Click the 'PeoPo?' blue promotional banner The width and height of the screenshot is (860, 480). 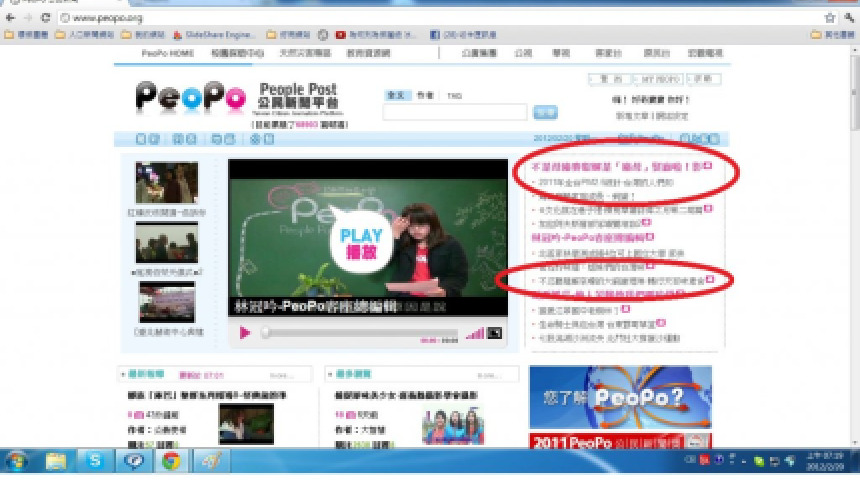[x=620, y=397]
